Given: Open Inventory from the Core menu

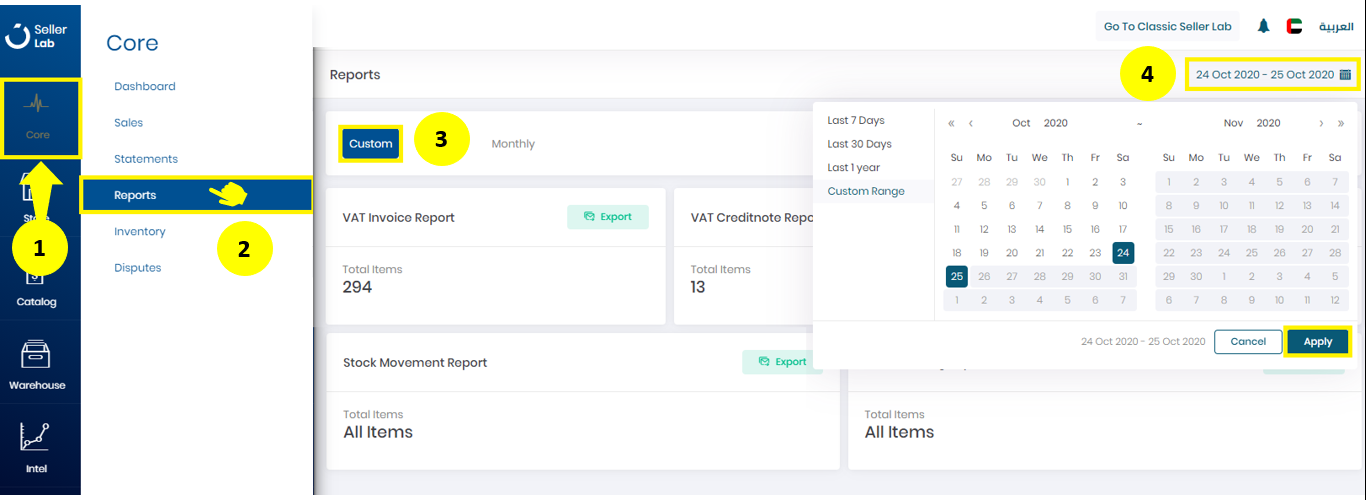Looking at the screenshot, I should click(140, 231).
